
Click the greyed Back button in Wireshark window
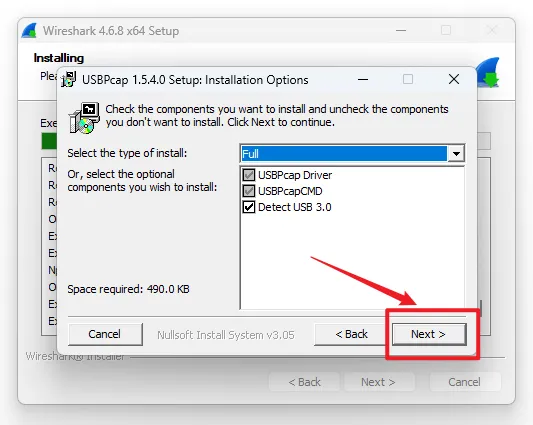[x=305, y=382]
